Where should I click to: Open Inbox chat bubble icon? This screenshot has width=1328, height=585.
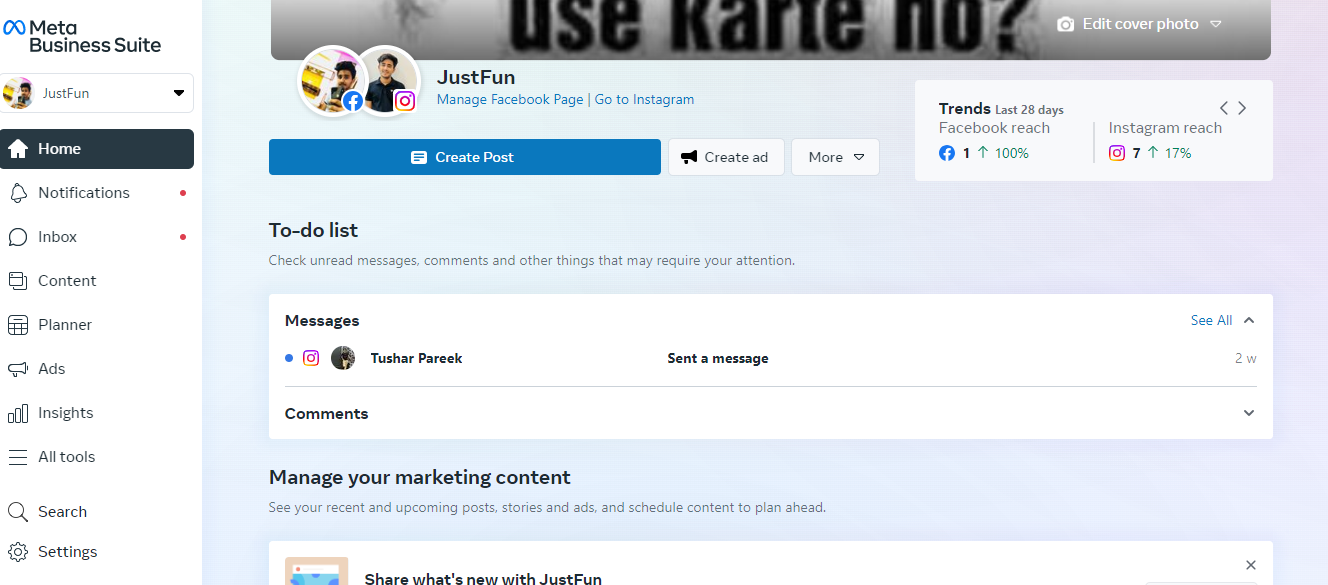[18, 237]
